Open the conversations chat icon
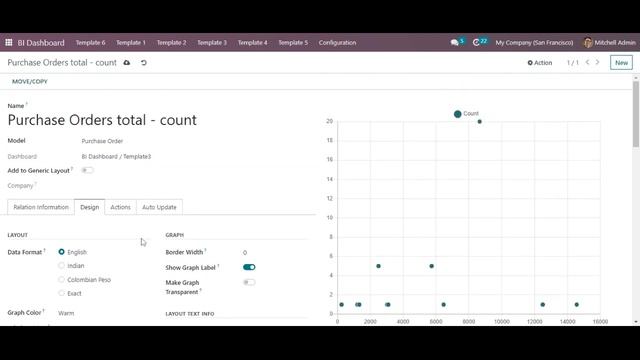The height and width of the screenshot is (360, 640). [455, 42]
